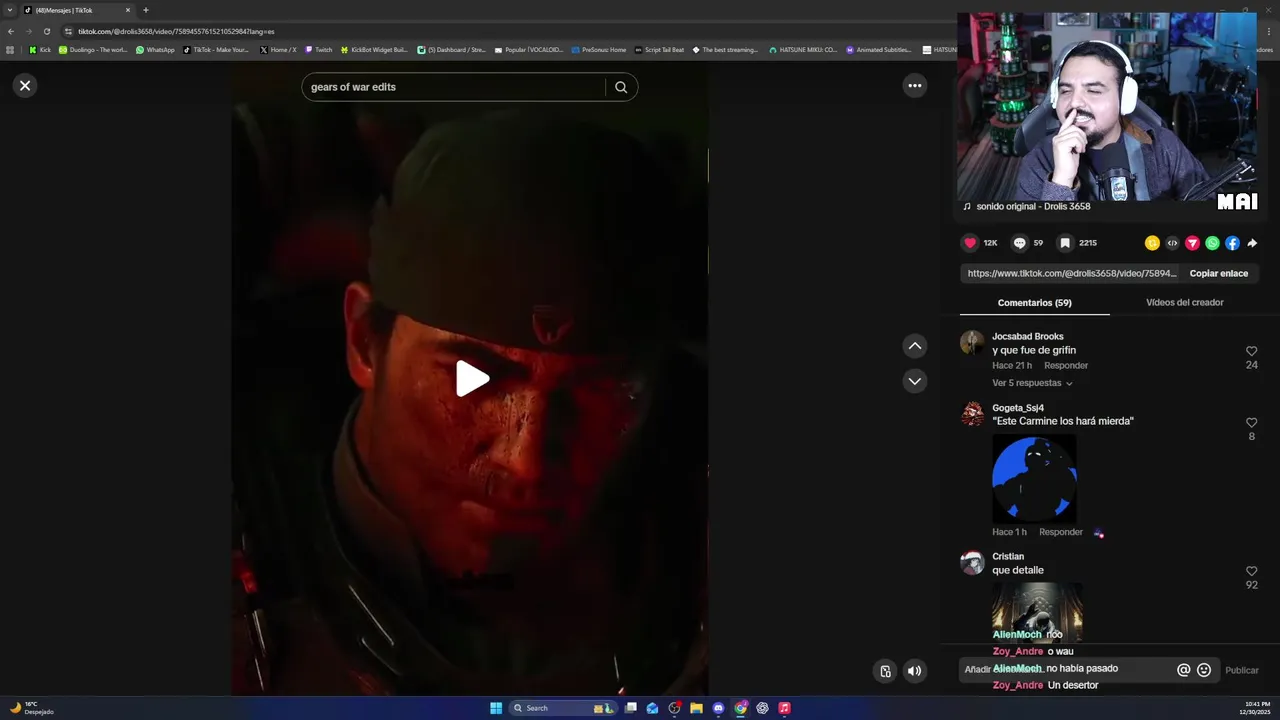Viewport: 1280px width, 720px height.
Task: Click the yellow repost icon
Action: pos(1152,243)
